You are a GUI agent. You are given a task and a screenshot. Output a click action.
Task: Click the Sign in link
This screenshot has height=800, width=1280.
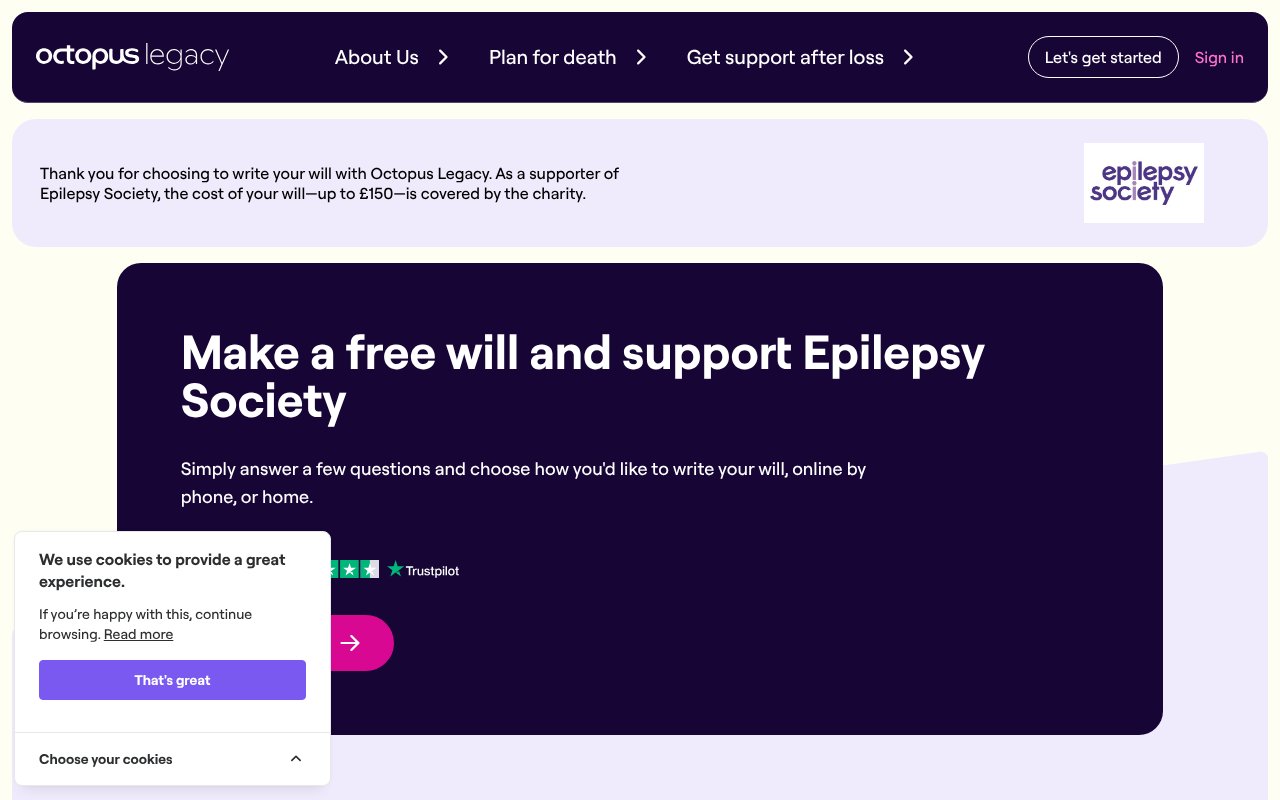tap(1219, 57)
